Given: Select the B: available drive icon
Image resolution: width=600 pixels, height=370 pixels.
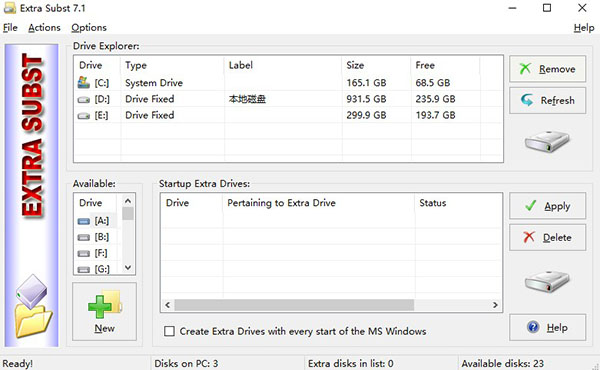Looking at the screenshot, I should tap(83, 238).
